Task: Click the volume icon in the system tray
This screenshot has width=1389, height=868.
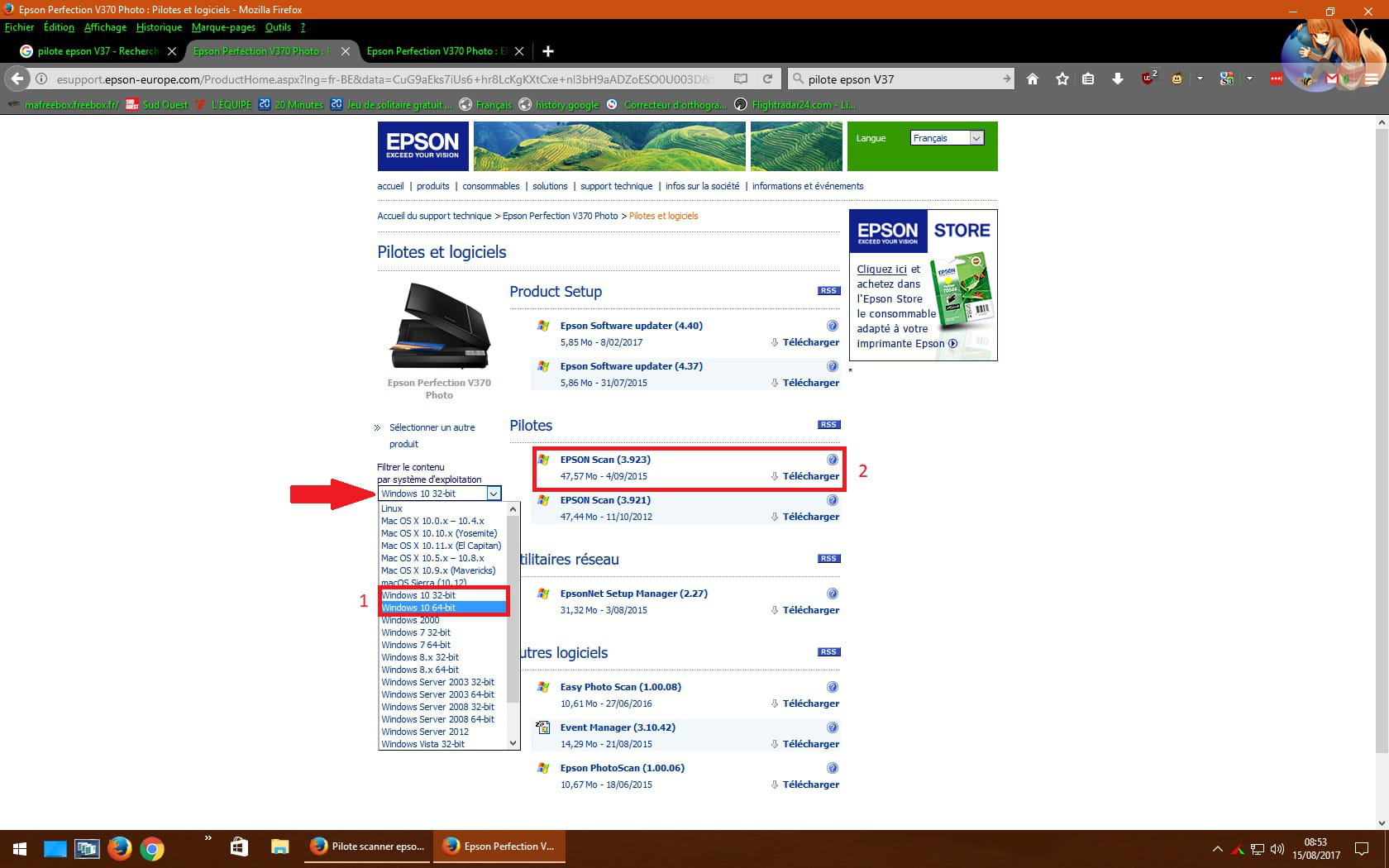Action: tap(1277, 849)
